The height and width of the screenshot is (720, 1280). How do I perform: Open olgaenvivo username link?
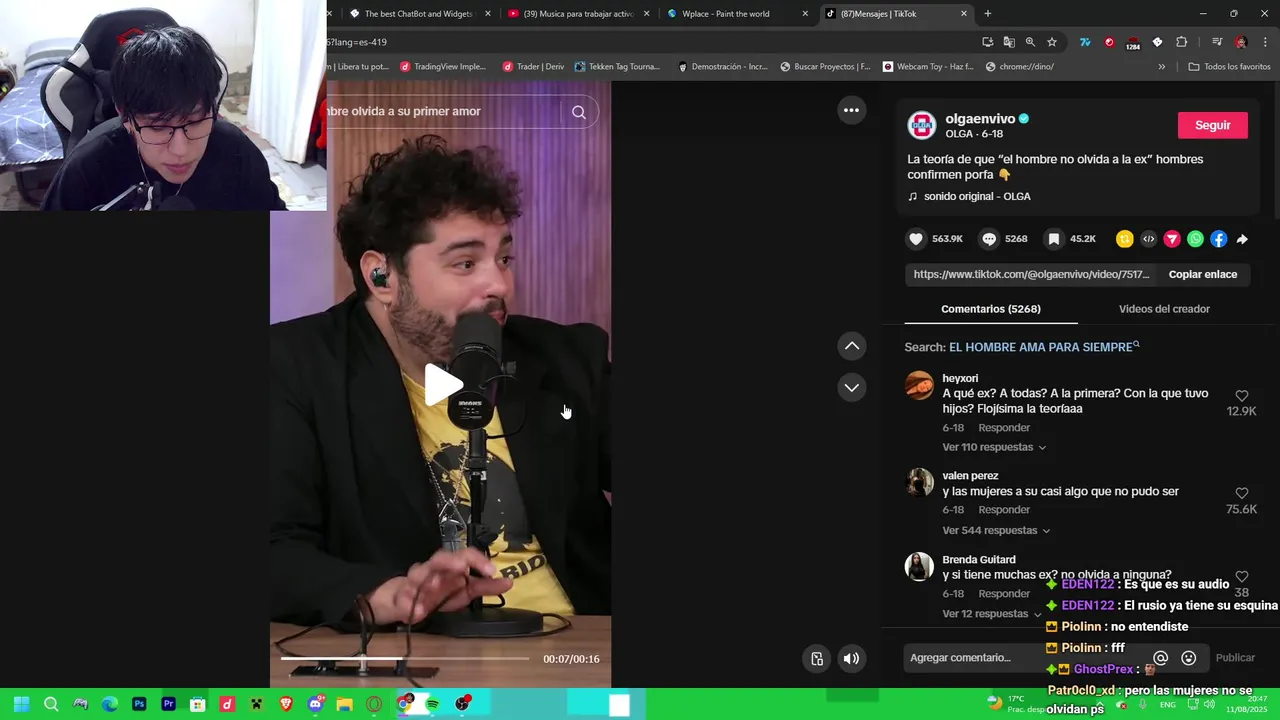[980, 118]
